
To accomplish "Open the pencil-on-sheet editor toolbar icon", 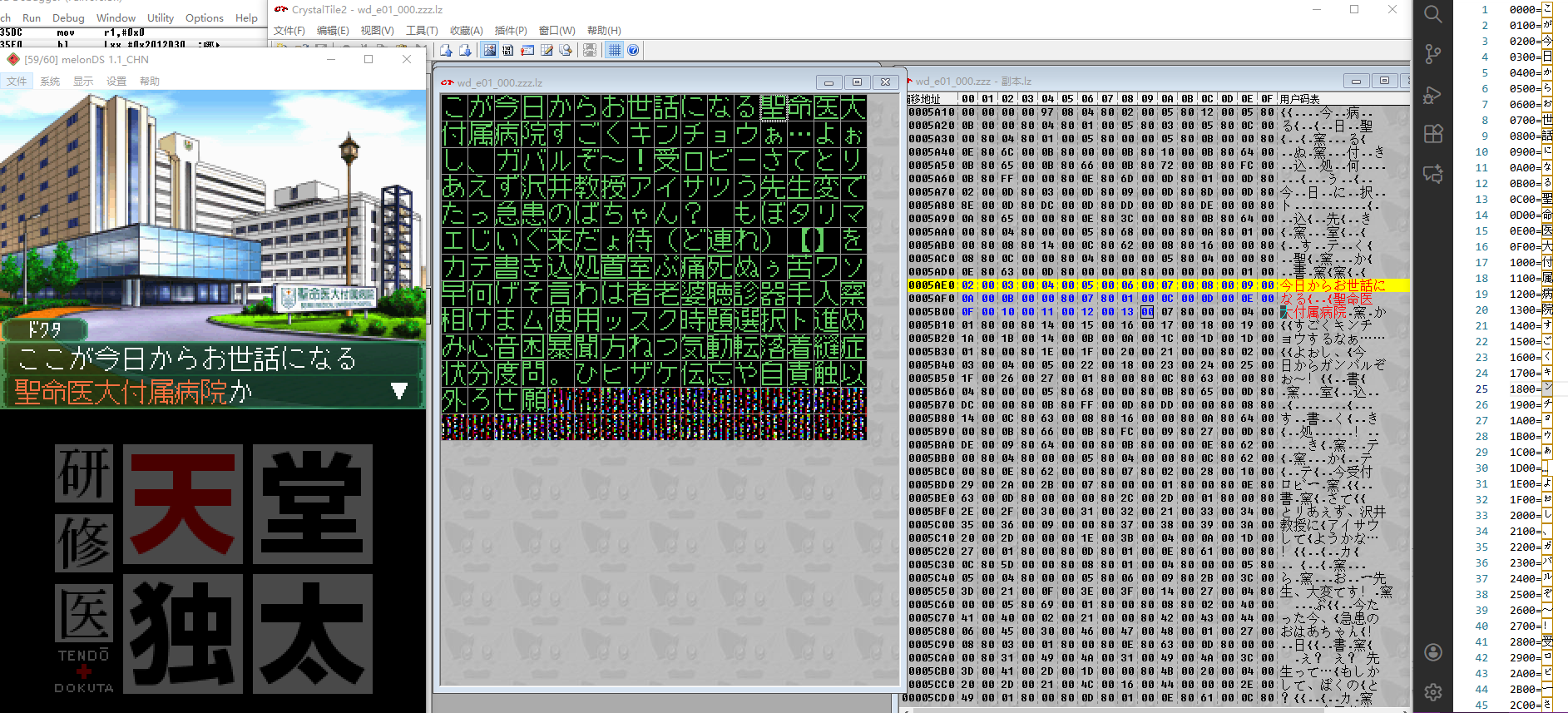I will coord(547,50).
